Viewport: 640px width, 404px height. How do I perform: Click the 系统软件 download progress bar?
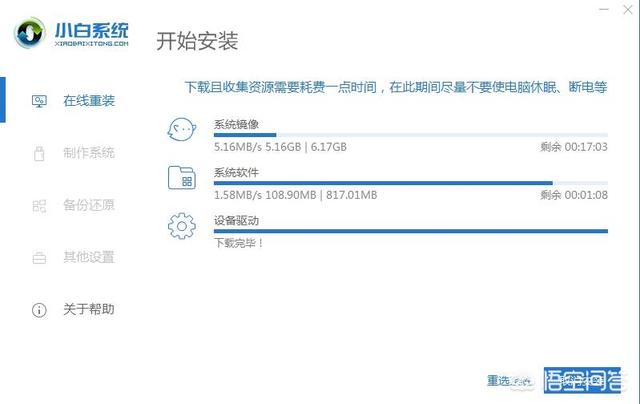pyautogui.click(x=411, y=183)
